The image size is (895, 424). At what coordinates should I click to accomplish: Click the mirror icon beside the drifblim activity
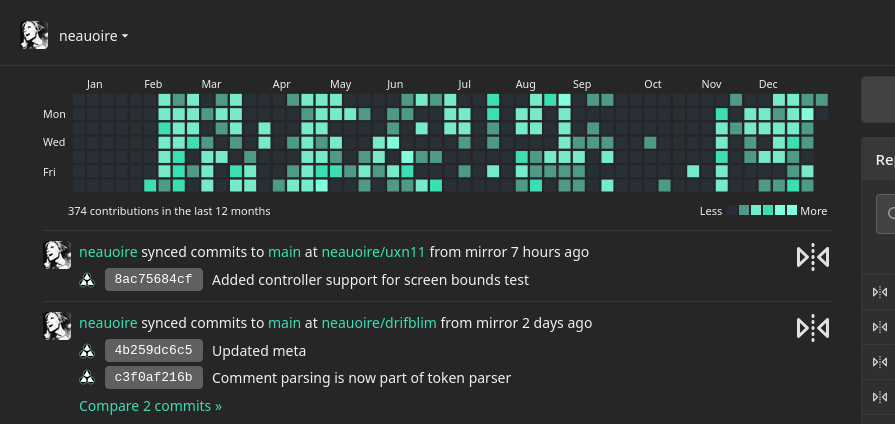tap(813, 329)
